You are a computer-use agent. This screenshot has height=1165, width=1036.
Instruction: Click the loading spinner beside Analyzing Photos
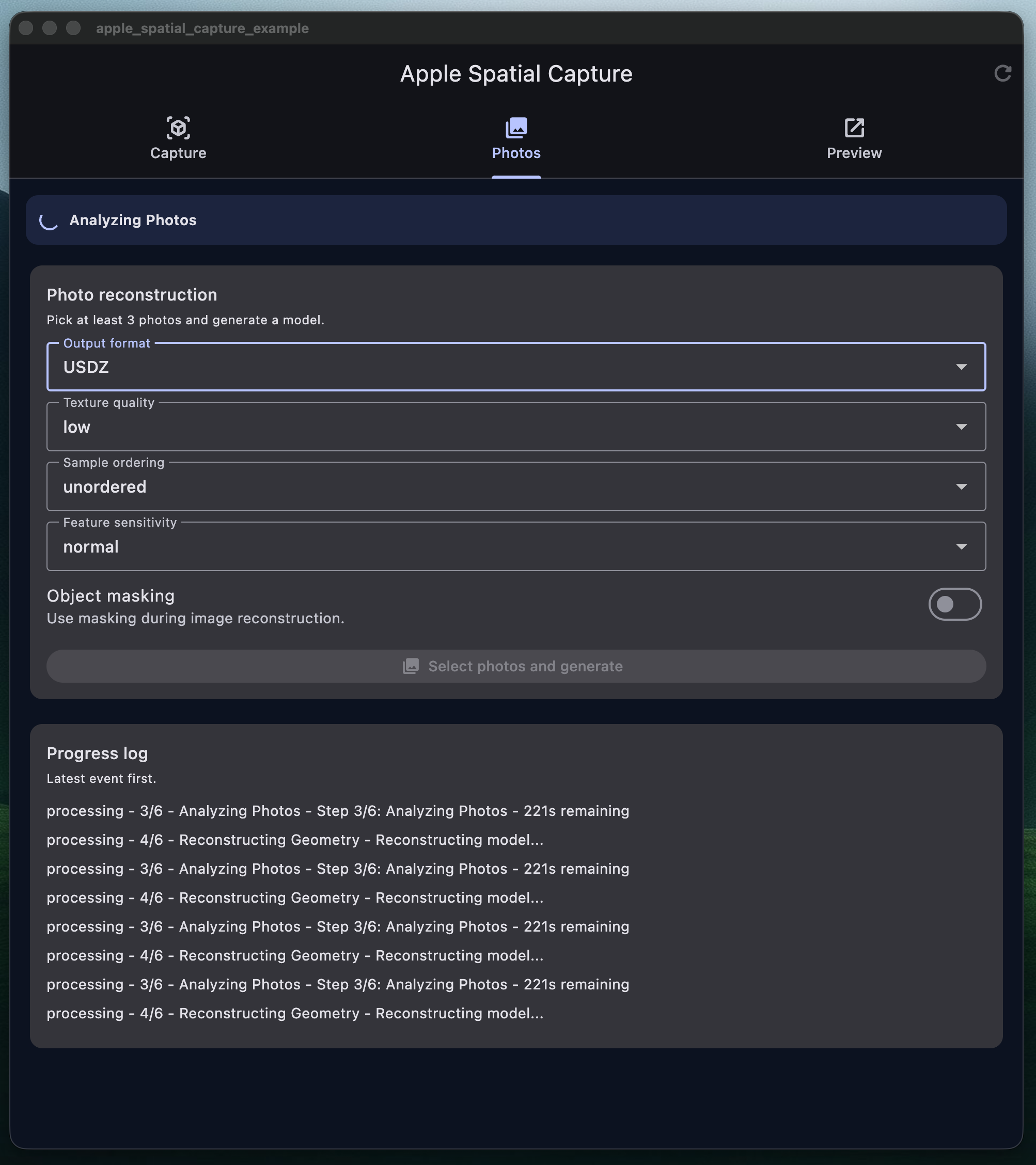tap(49, 221)
